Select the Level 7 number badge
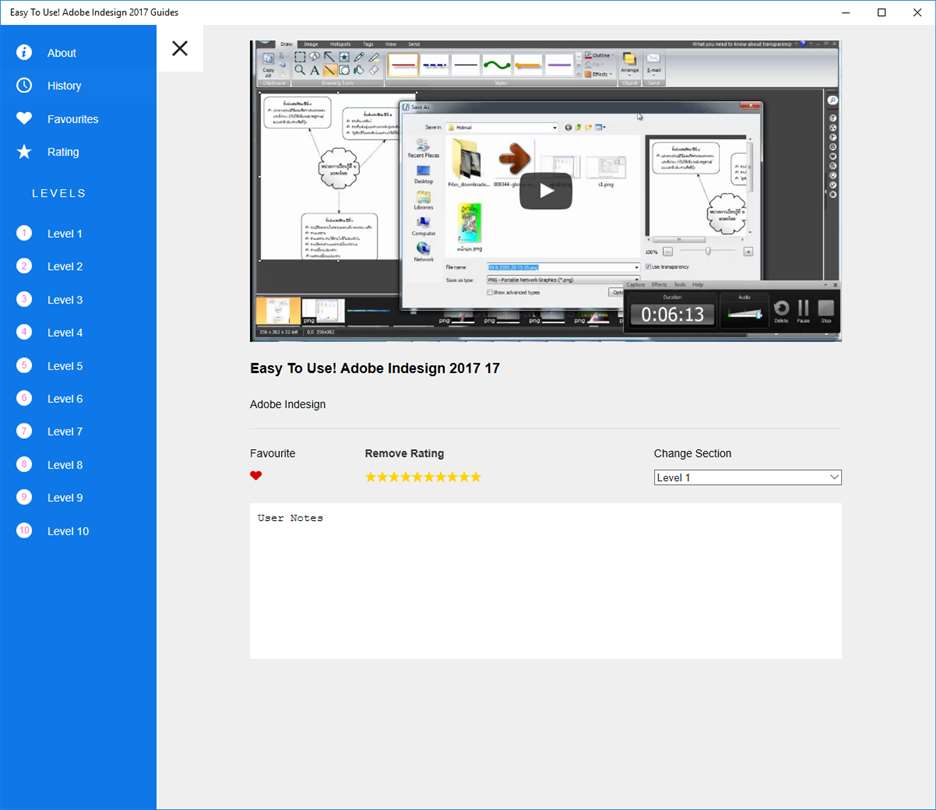 click(24, 431)
